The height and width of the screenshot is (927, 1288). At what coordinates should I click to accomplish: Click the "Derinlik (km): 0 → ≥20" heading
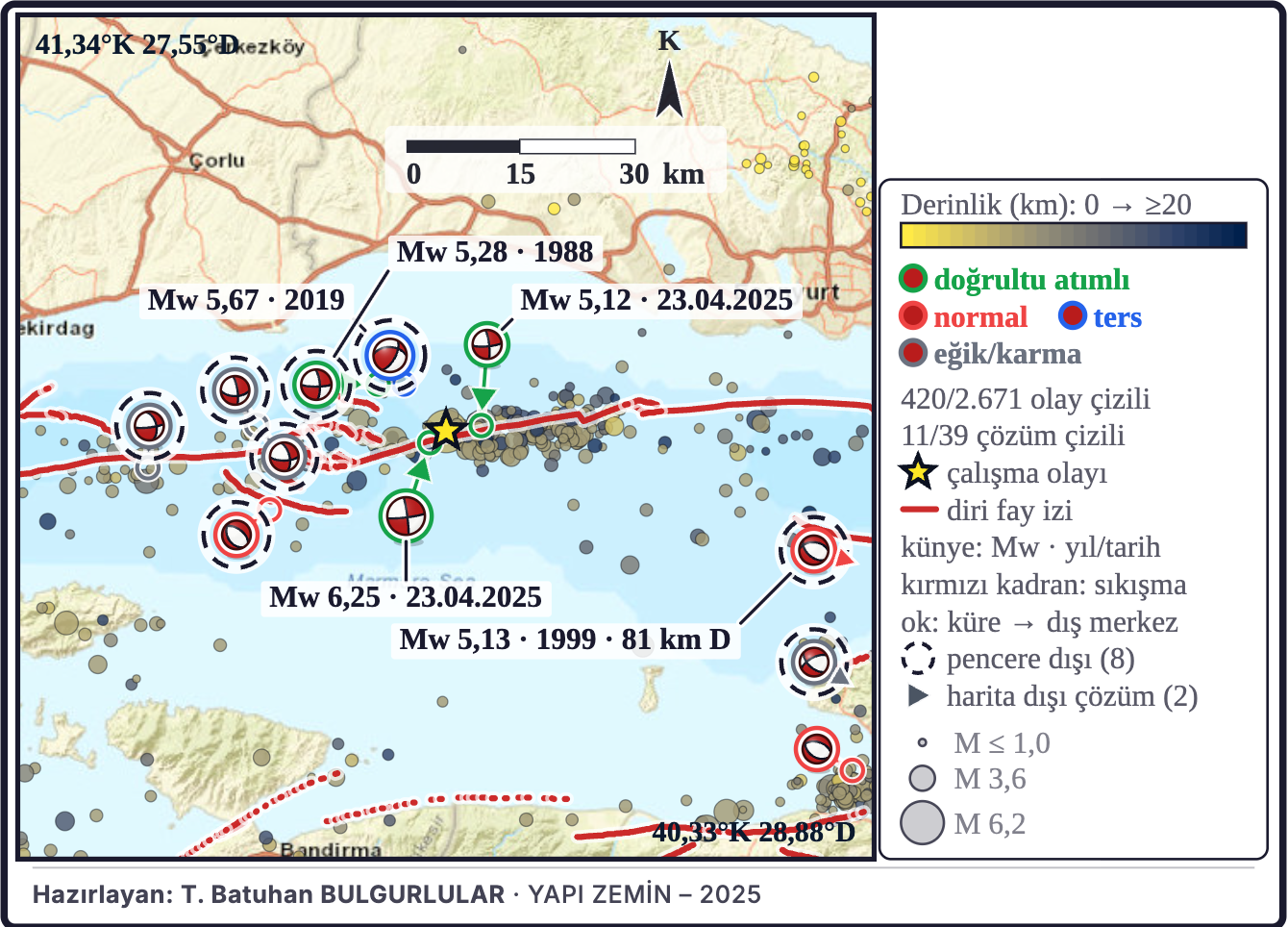1046,204
